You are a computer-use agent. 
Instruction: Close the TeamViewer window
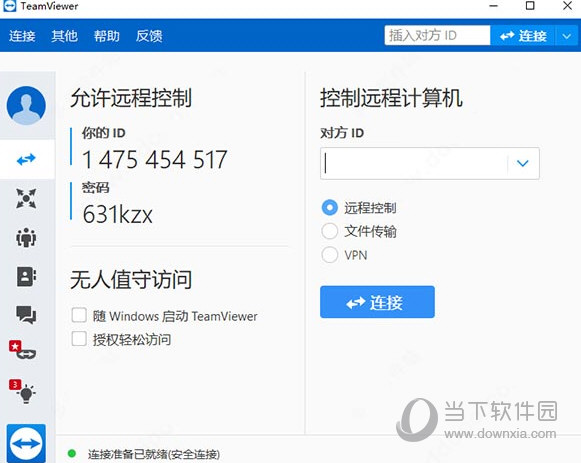(567, 6)
